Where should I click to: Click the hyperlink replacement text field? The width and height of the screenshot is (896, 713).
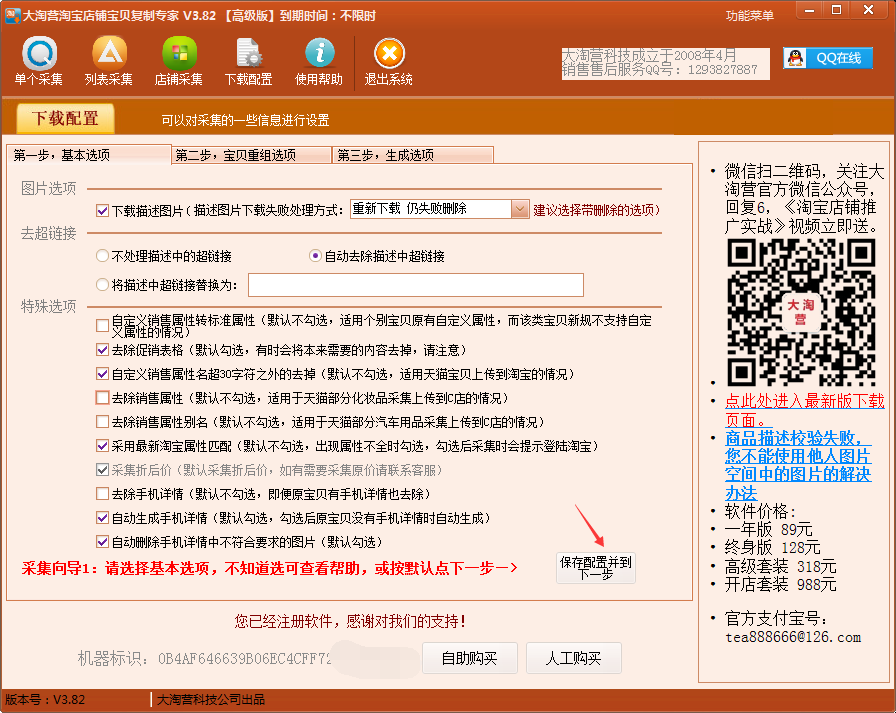pos(415,285)
